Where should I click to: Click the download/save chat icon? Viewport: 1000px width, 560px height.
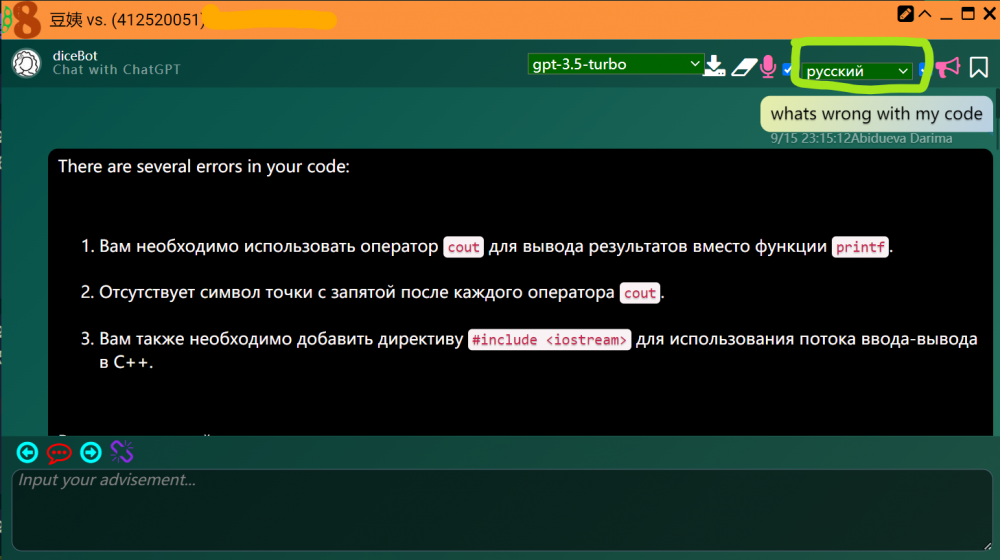tap(714, 66)
